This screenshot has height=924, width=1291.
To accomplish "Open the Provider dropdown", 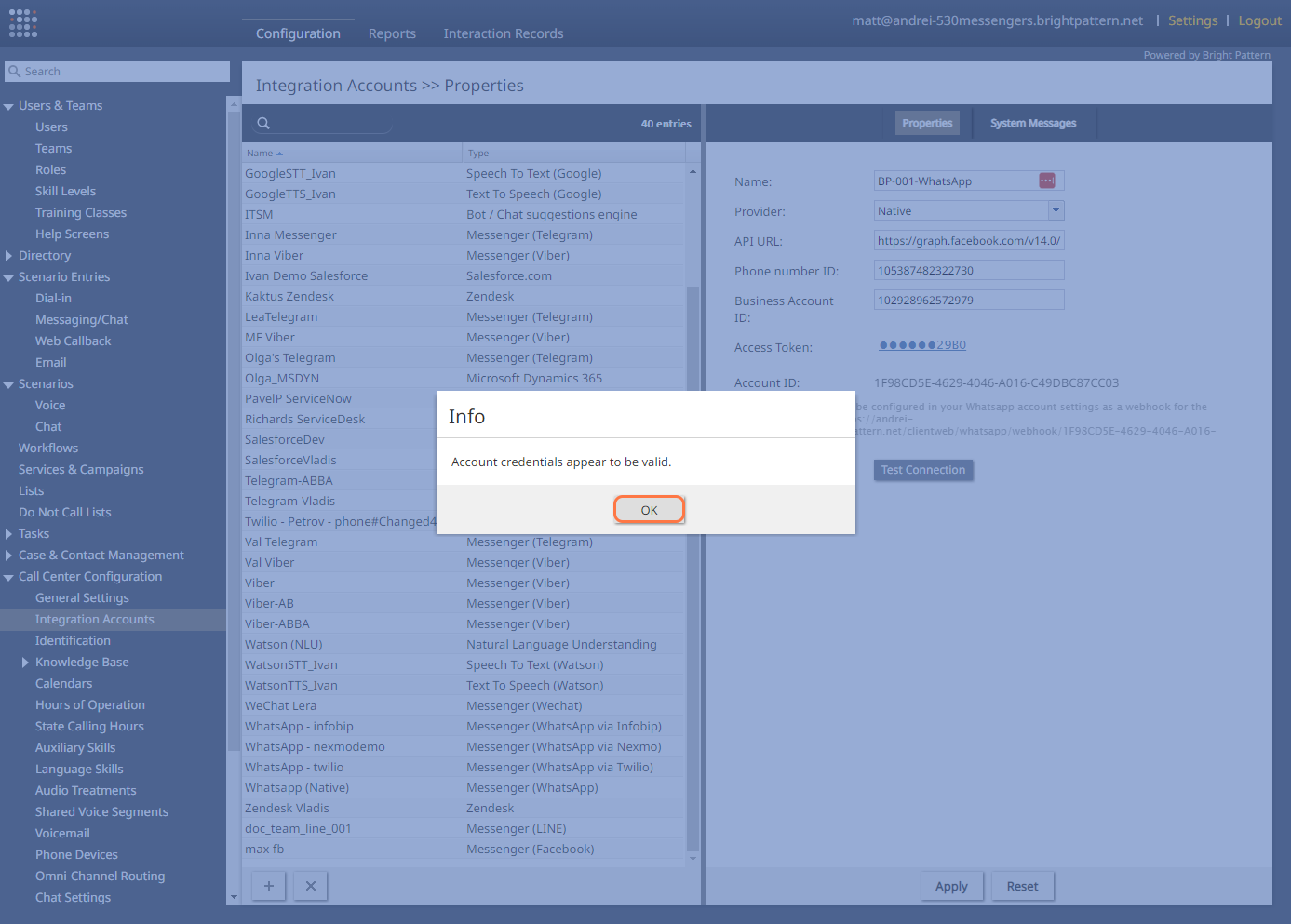I will pyautogui.click(x=1056, y=210).
